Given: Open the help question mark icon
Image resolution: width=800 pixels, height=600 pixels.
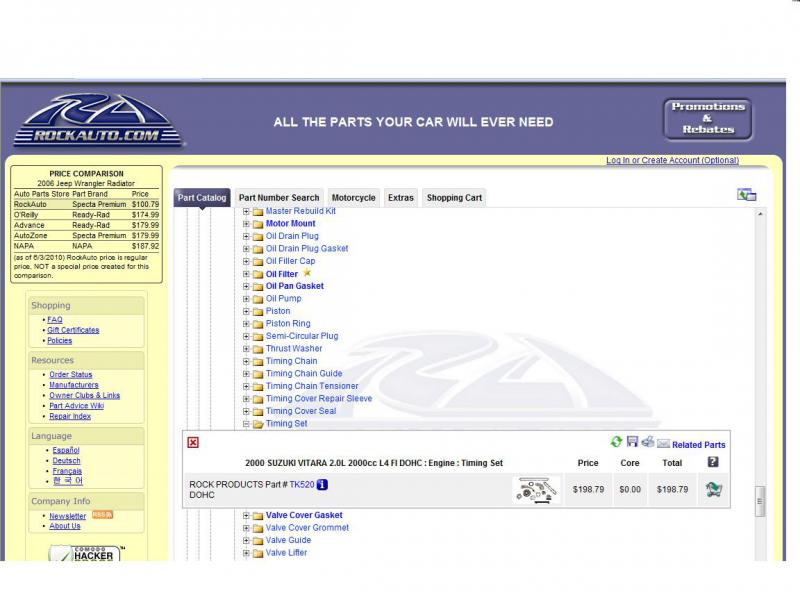Looking at the screenshot, I should 713,462.
